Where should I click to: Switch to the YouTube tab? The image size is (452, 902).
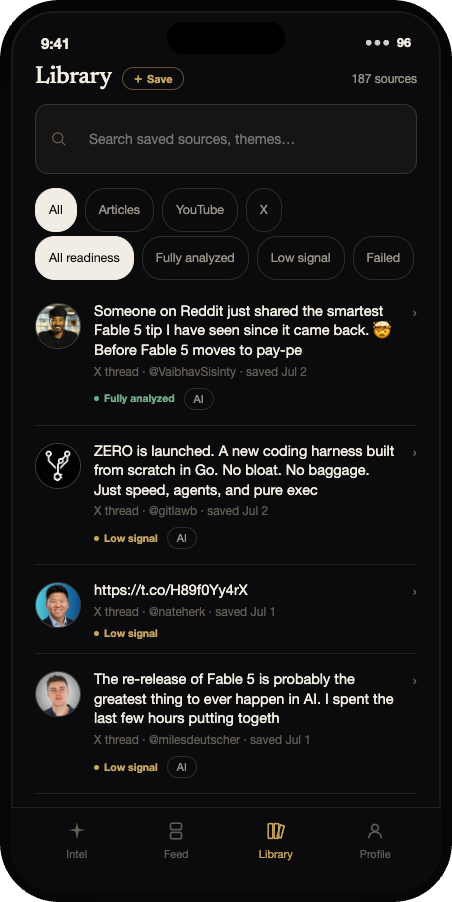coord(200,210)
